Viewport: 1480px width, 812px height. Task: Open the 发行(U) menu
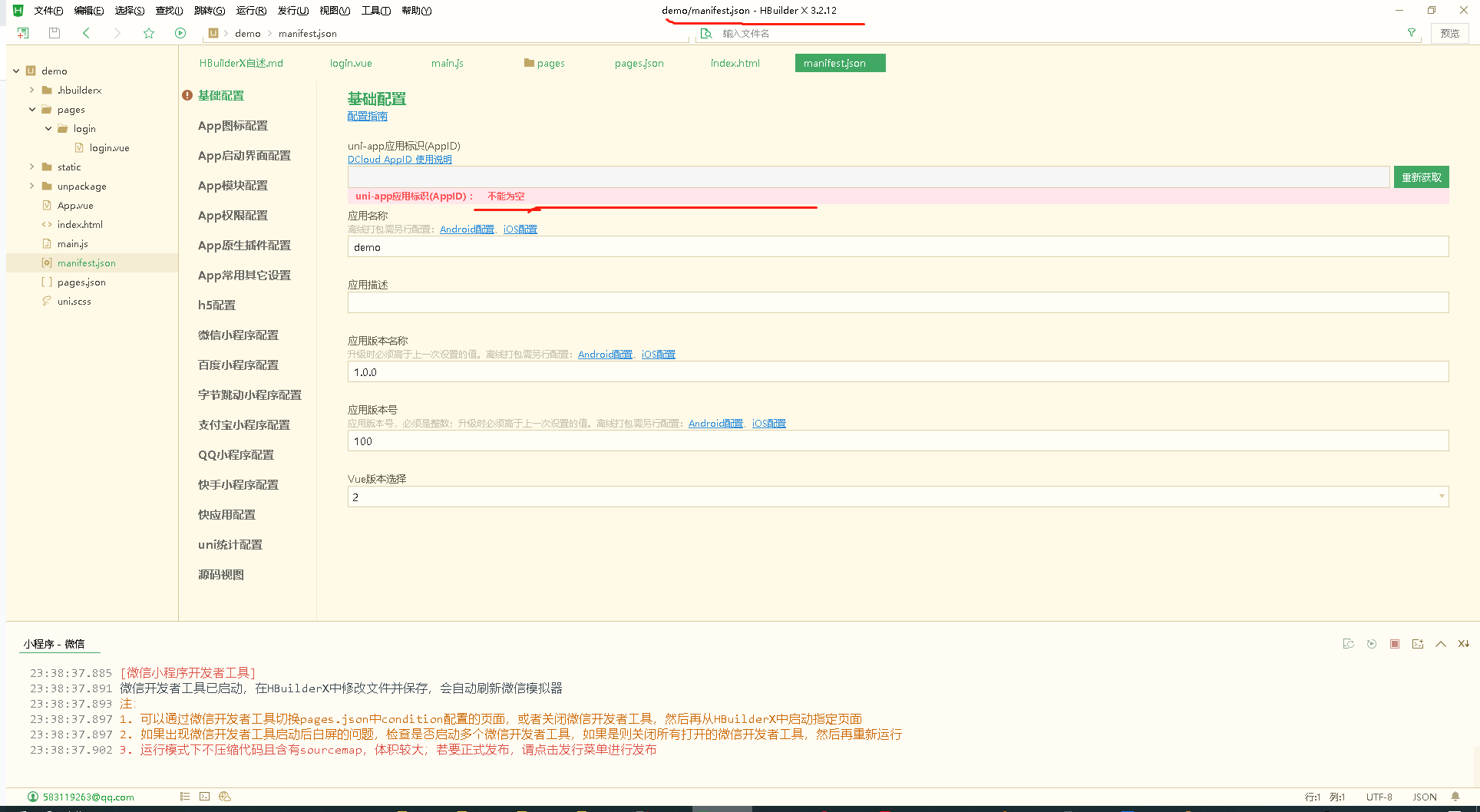tap(292, 10)
